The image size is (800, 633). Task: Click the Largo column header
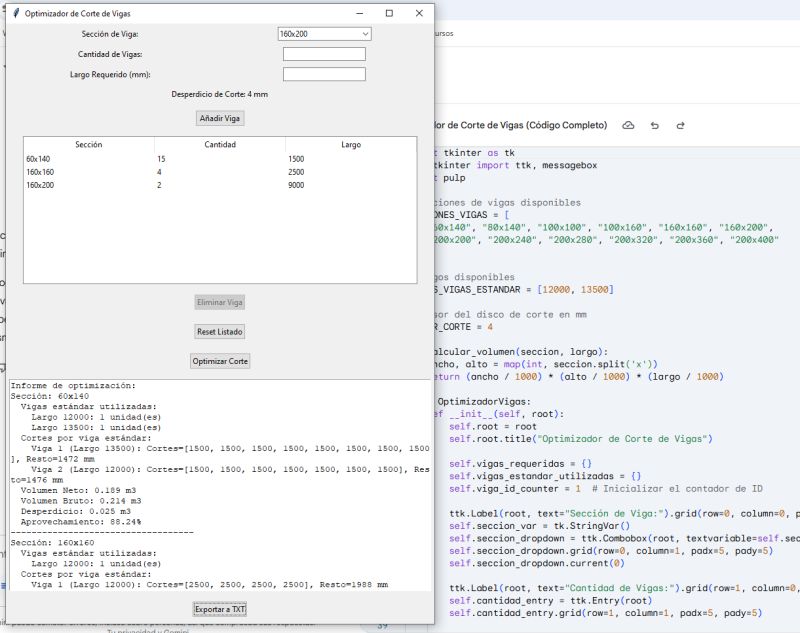(351, 145)
